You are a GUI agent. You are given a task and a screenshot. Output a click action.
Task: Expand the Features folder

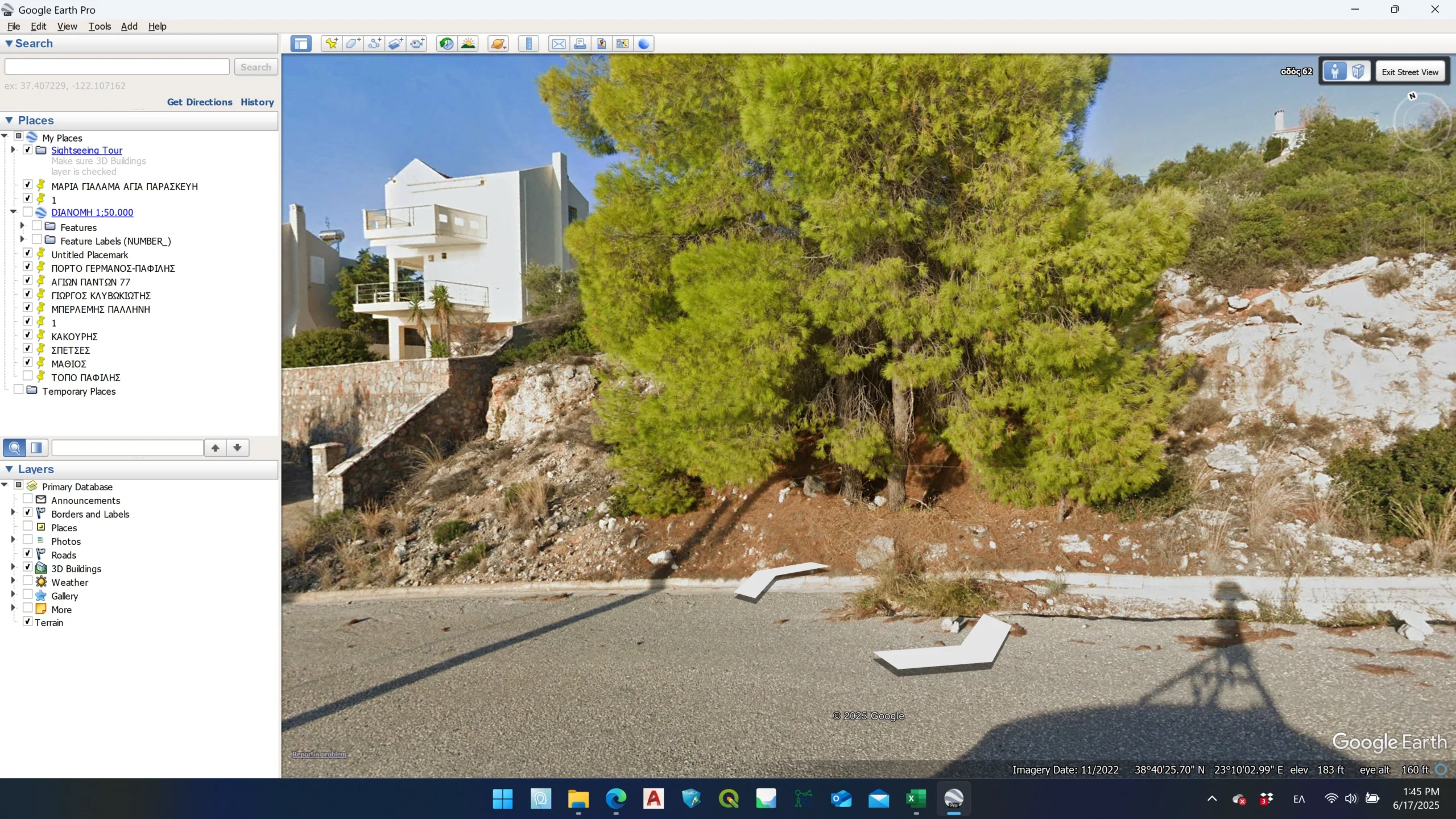22,226
